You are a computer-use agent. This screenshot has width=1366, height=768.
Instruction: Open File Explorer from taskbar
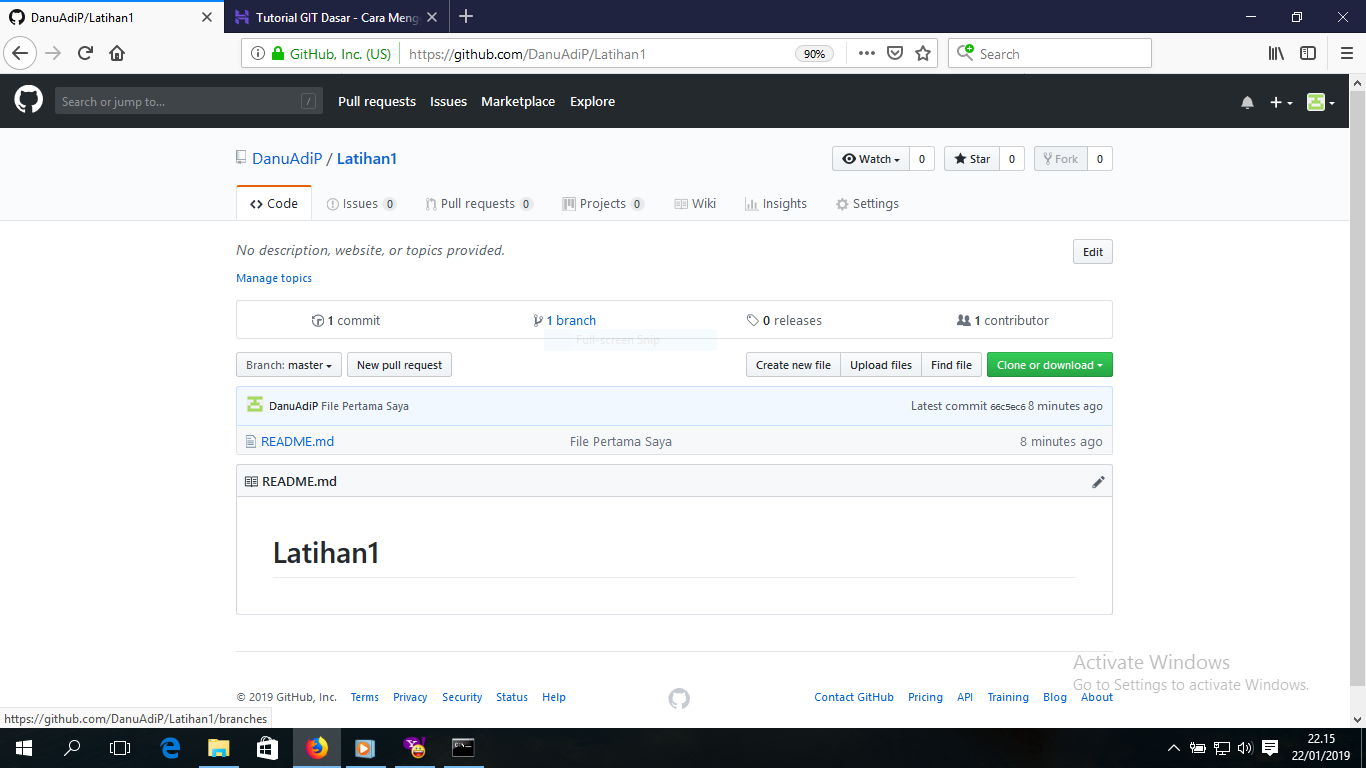218,747
